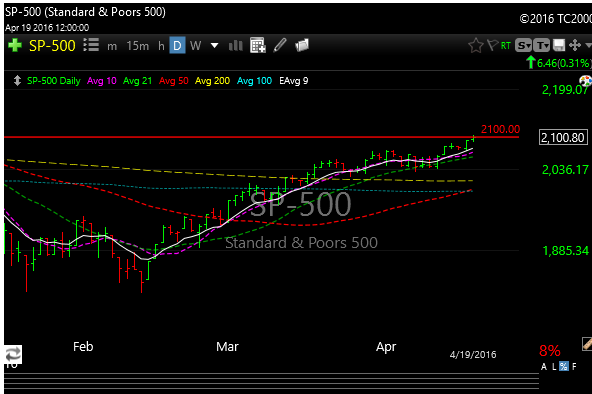Image resolution: width=592 pixels, height=394 pixels.
Task: Select the h hourly timeframe
Action: 161,46
